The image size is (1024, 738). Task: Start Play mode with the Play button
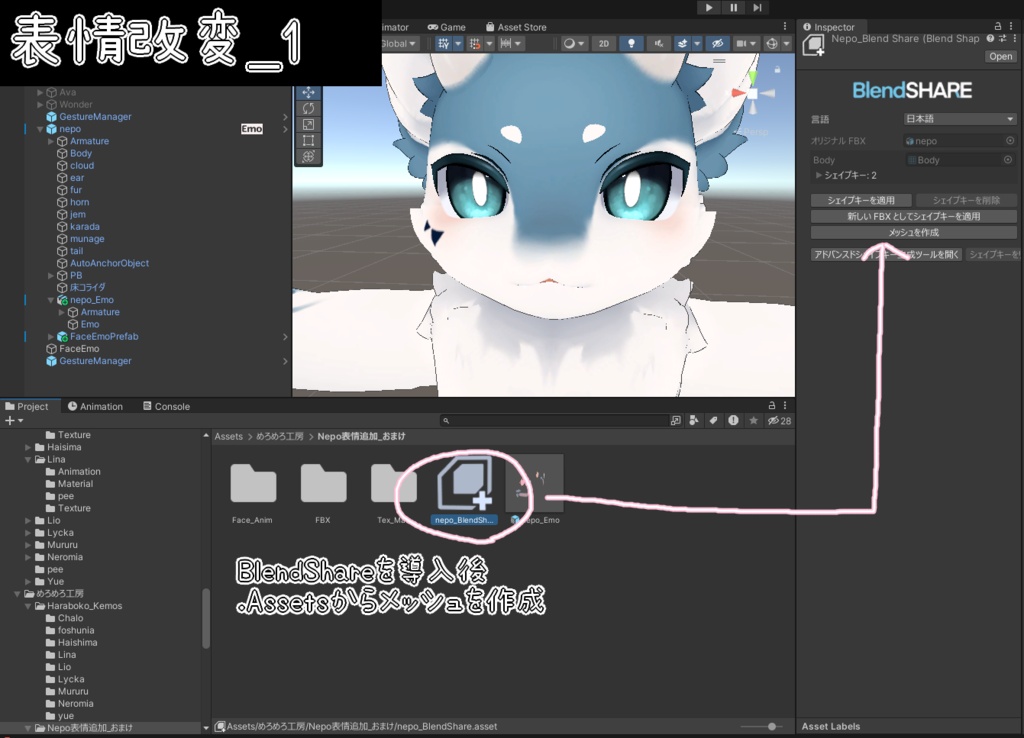(709, 8)
